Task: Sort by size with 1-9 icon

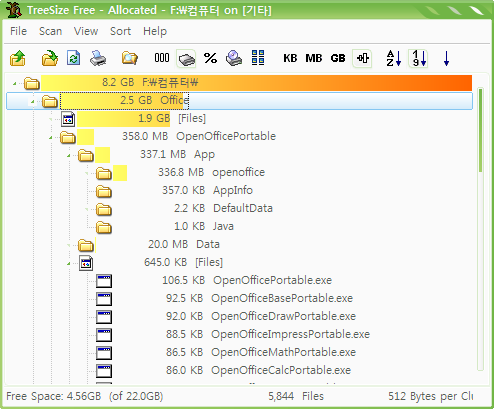Action: pyautogui.click(x=418, y=59)
